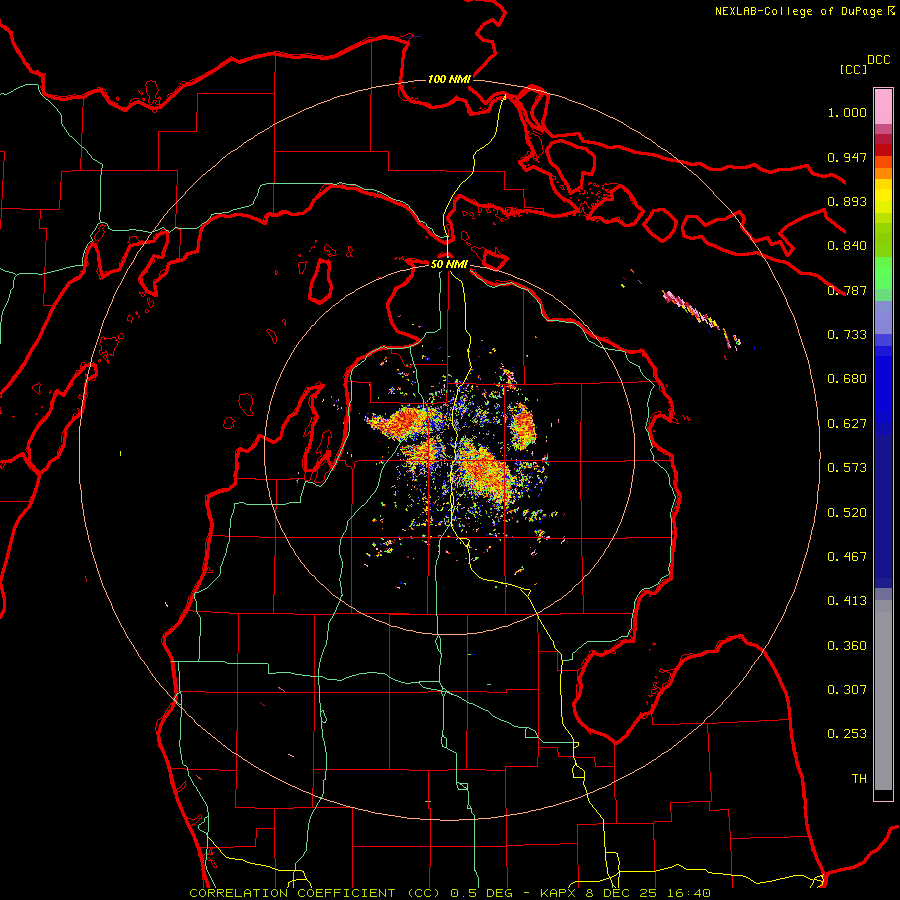Click the pink segment at top of color bar
Viewport: 900px width, 900px height.
tap(883, 106)
